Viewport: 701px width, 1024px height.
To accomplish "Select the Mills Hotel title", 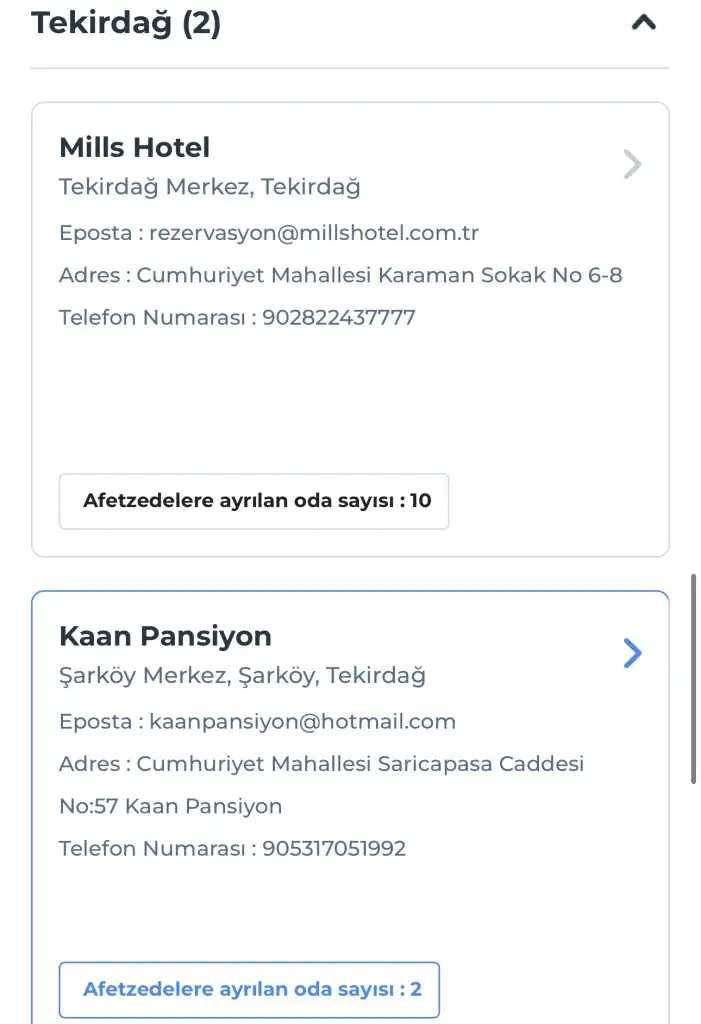I will click(x=135, y=148).
